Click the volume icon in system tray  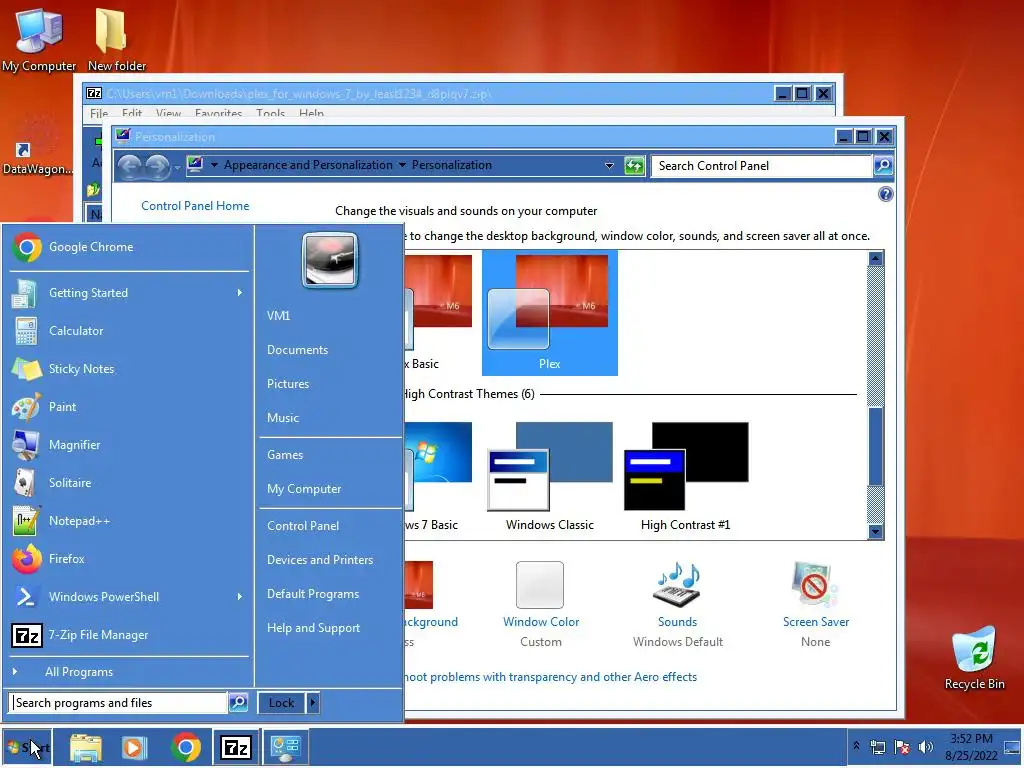925,747
